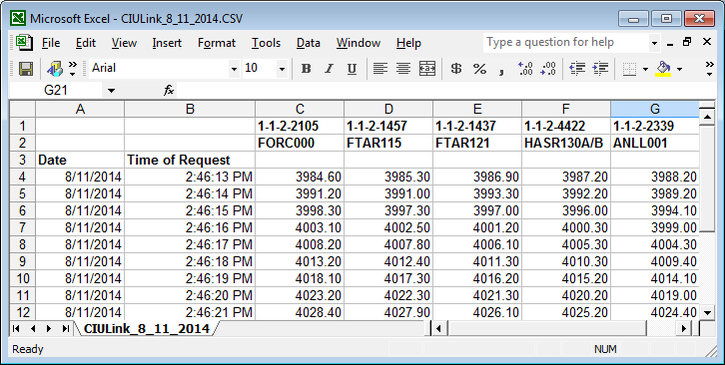Click next sheet tab scroll button
This screenshot has height=365, width=725.
tap(49, 328)
